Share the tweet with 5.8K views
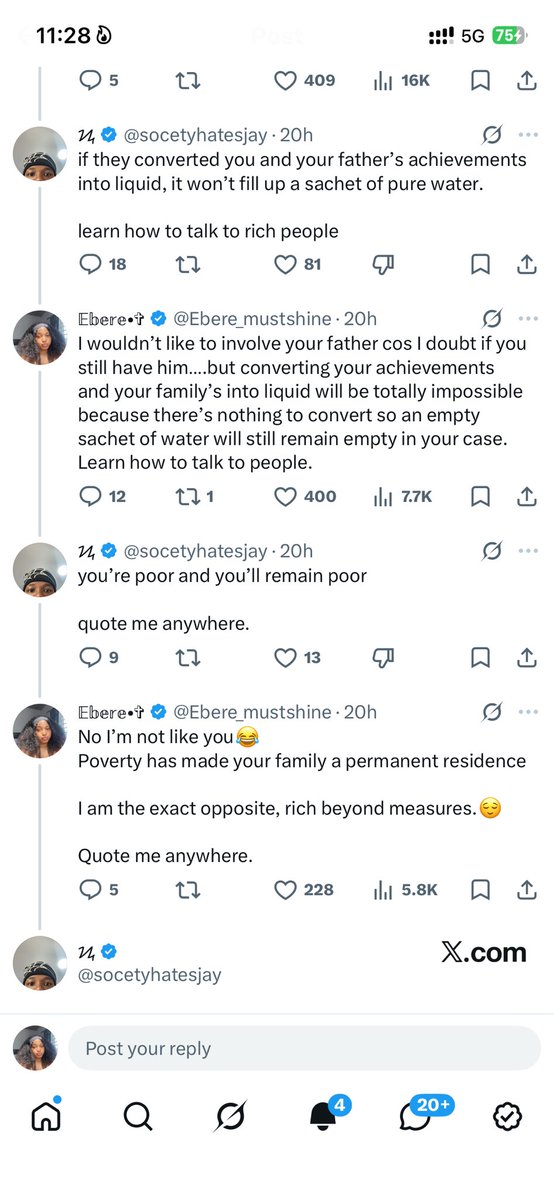The image size is (554, 1200). [527, 889]
